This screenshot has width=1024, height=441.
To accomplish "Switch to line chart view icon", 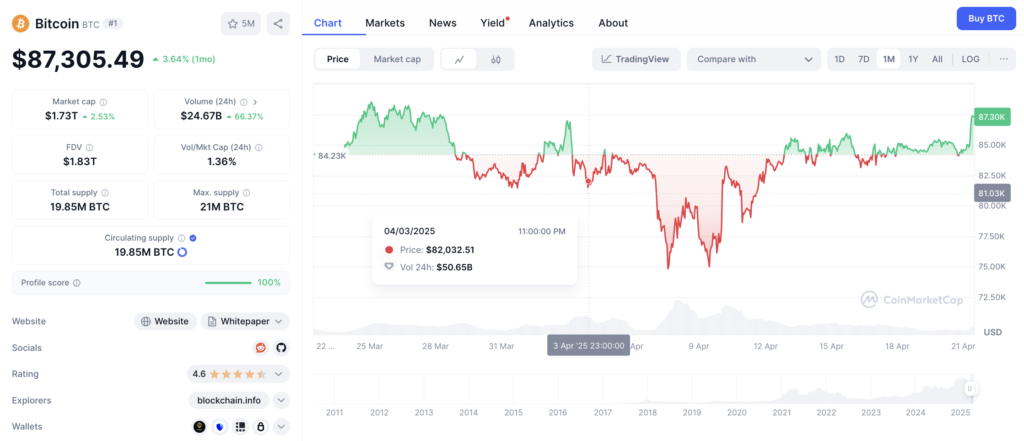I will pos(460,59).
